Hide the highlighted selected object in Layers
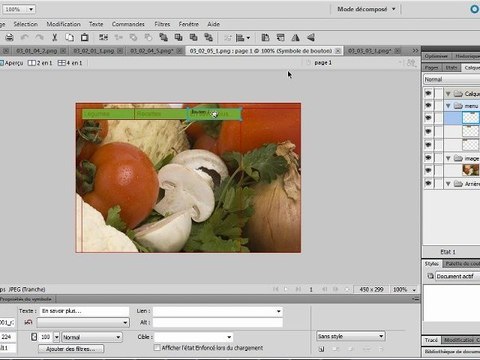Image resolution: width=480 pixels, height=360 pixels. [428, 118]
